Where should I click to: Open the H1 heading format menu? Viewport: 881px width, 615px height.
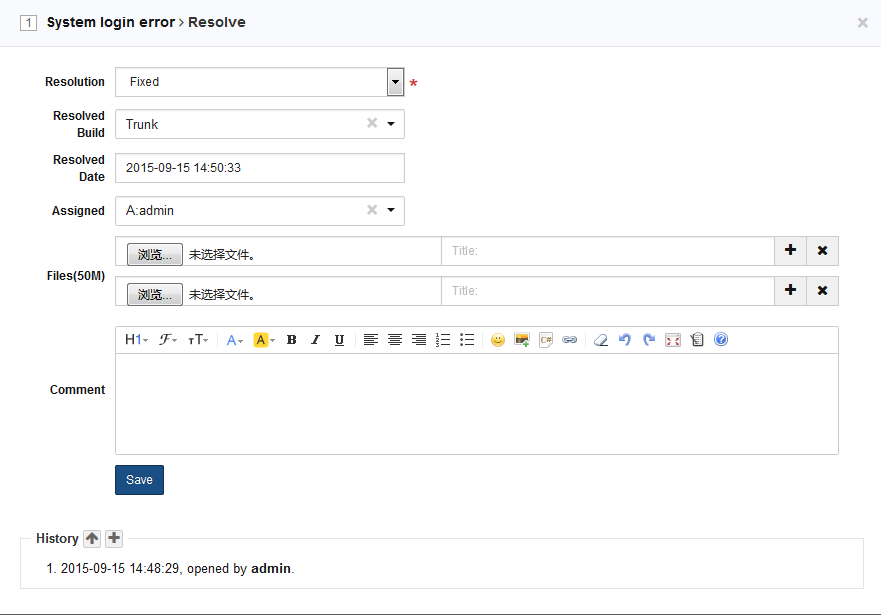click(x=136, y=340)
